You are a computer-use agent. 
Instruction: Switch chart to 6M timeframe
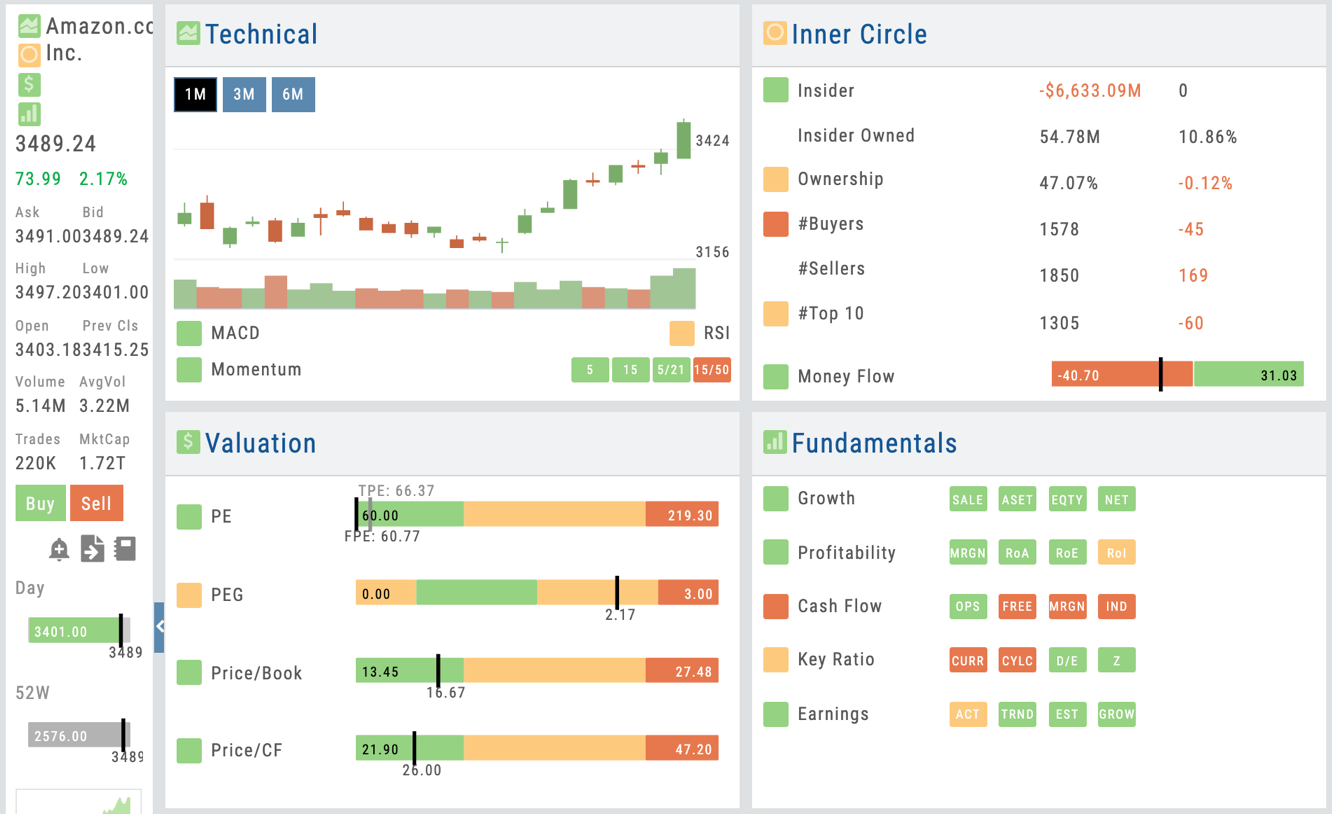293,95
